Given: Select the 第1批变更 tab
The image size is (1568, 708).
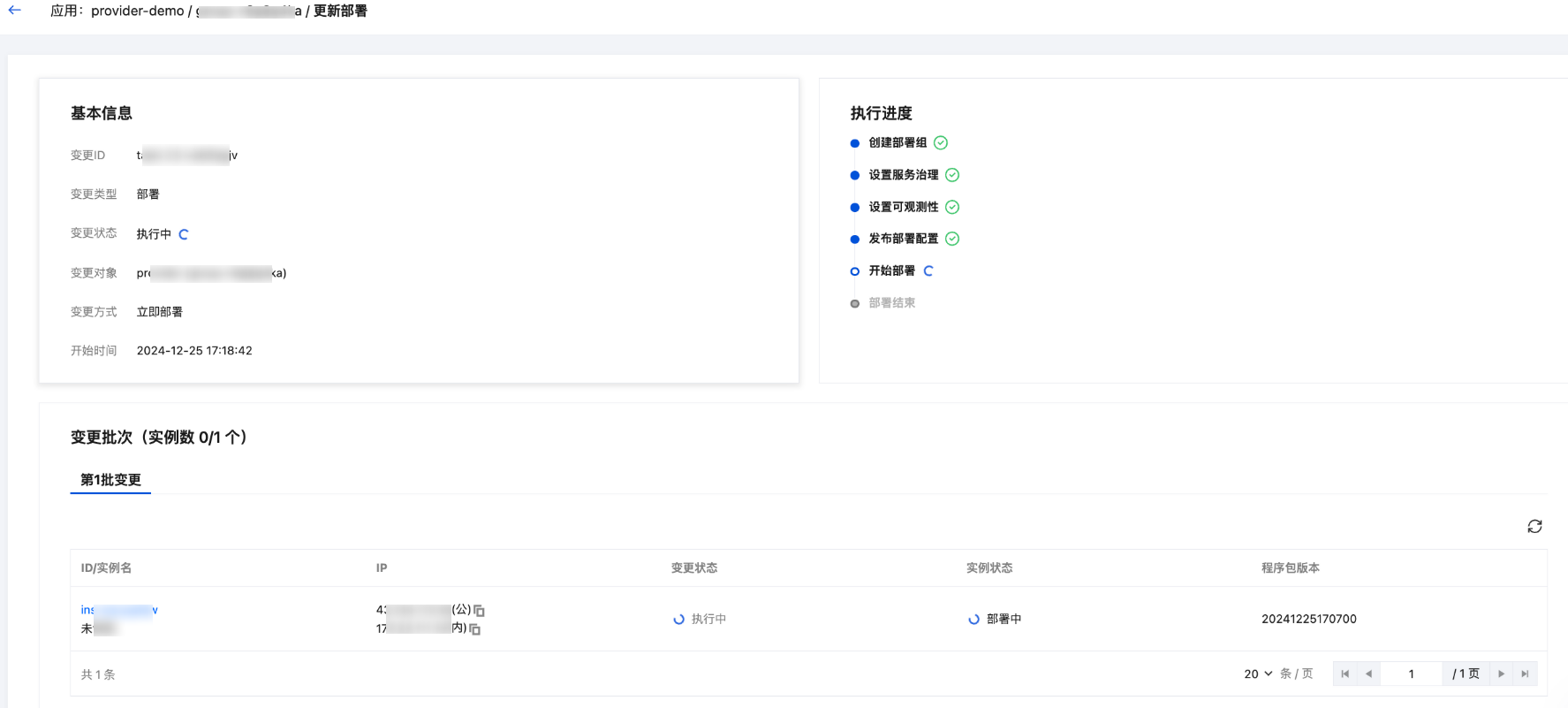Looking at the screenshot, I should point(110,480).
